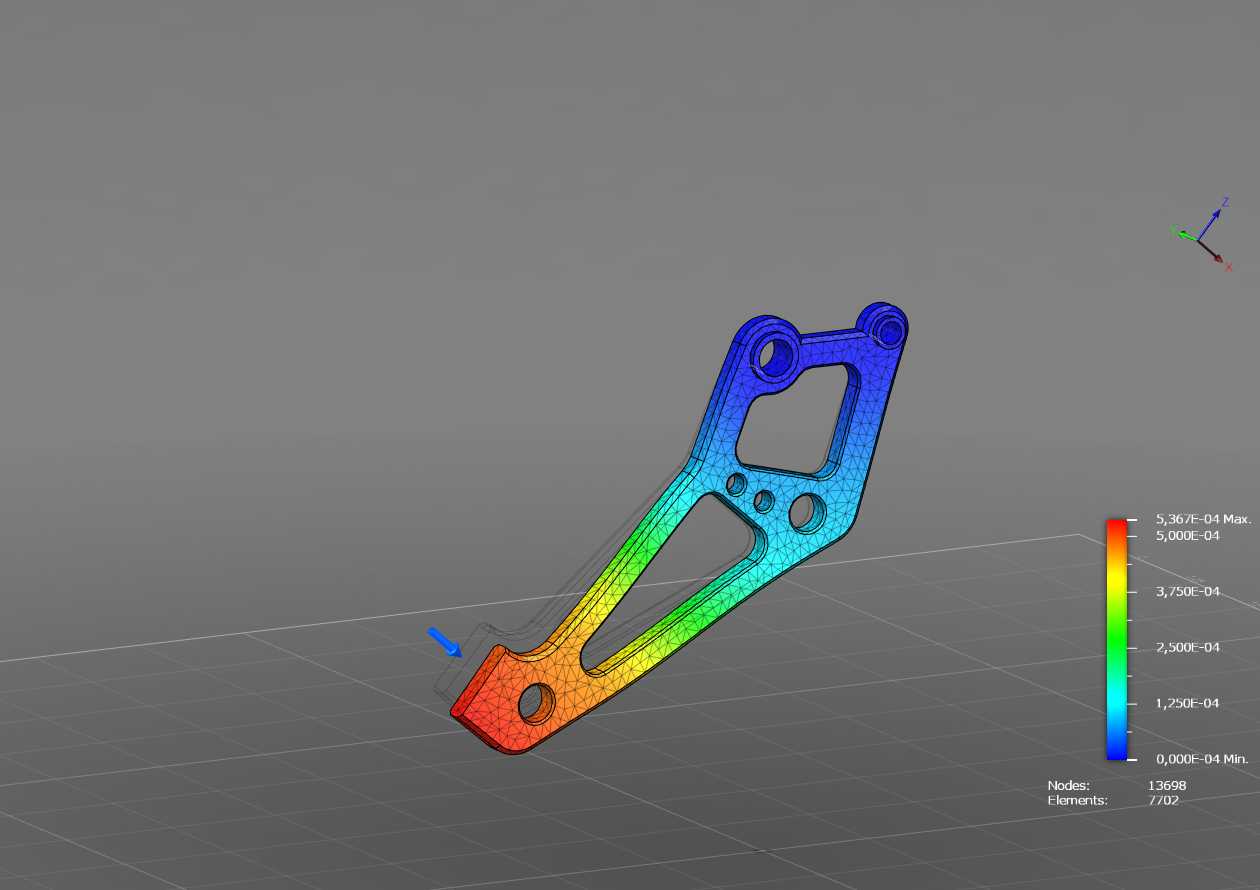Click the element count "7702"
This screenshot has width=1260, height=890.
tap(1163, 800)
